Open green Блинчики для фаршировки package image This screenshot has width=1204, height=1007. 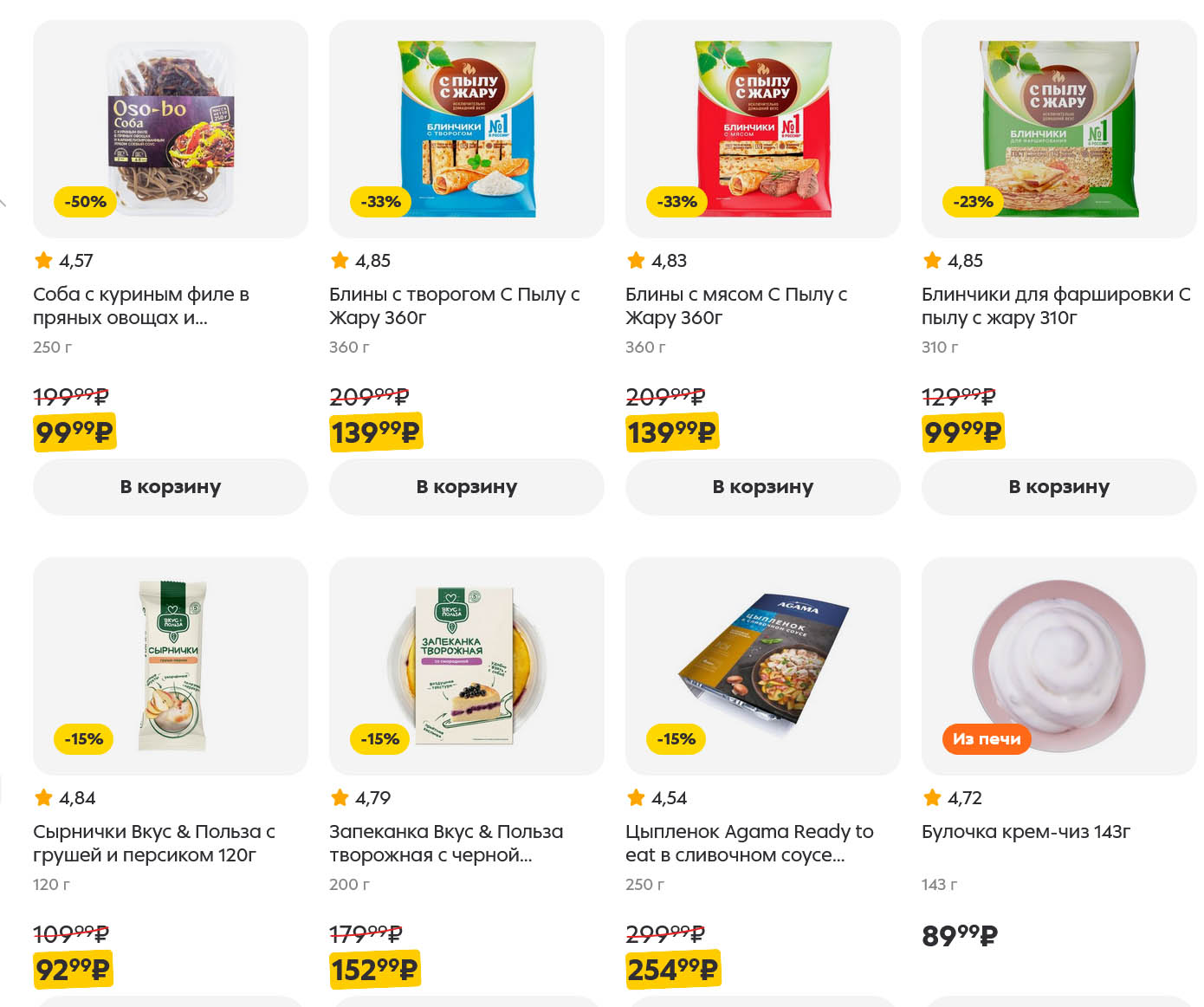point(1059,128)
